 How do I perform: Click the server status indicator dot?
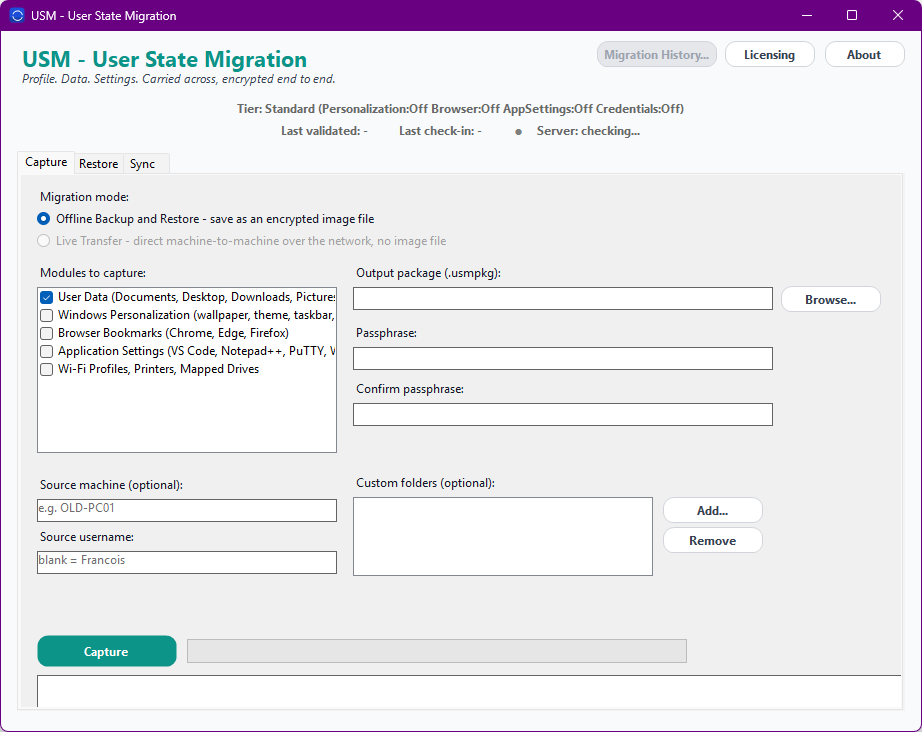(518, 132)
